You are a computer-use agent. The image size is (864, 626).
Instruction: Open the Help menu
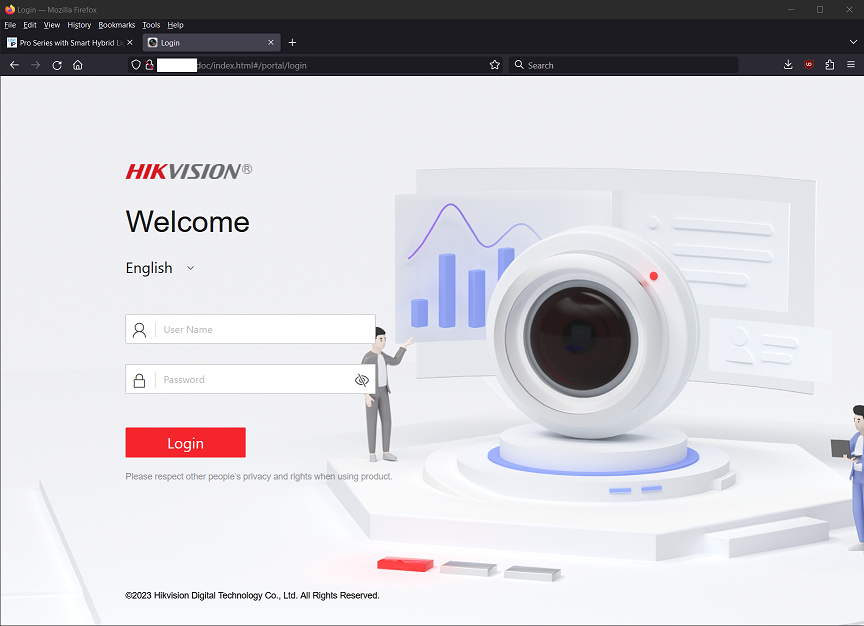tap(175, 25)
